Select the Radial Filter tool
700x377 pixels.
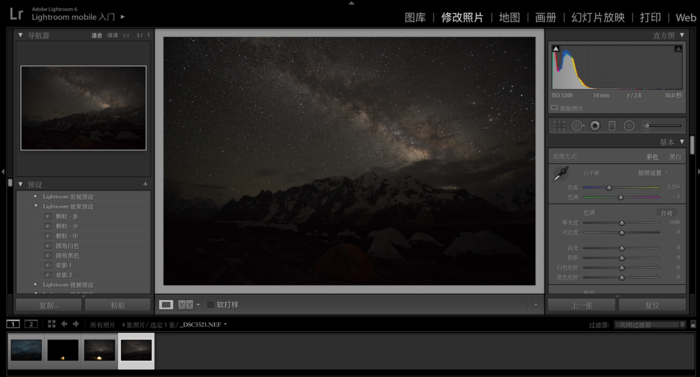point(629,126)
